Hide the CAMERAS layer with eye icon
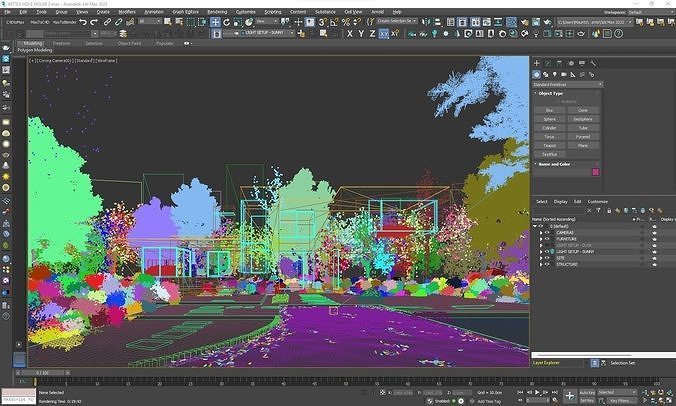 pyautogui.click(x=547, y=232)
